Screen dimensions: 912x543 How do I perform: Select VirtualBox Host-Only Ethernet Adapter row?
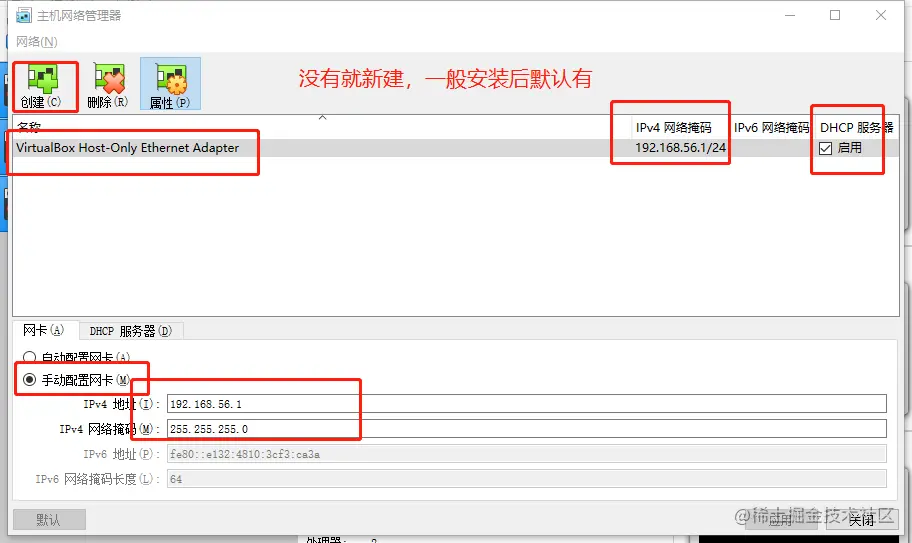(455, 148)
